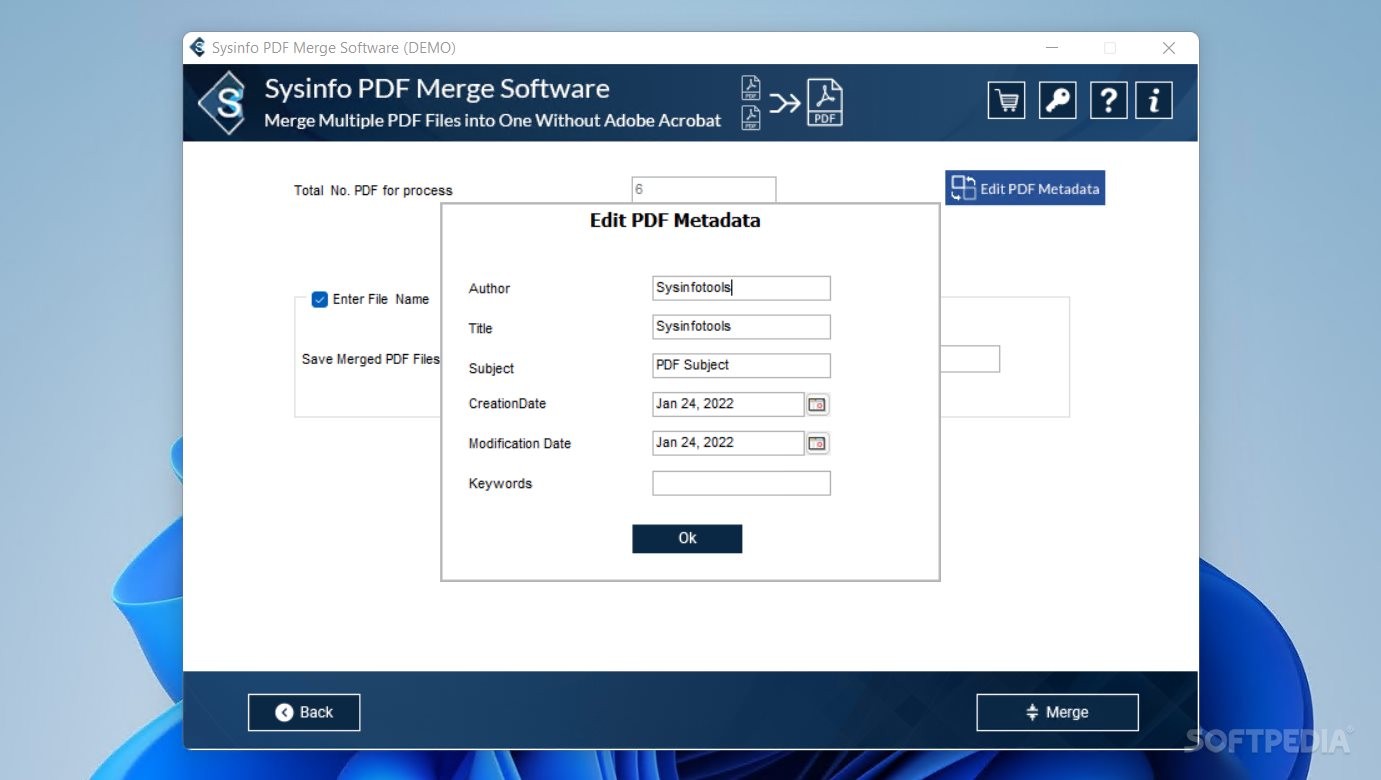Click the 'CreationDate' label

(507, 404)
